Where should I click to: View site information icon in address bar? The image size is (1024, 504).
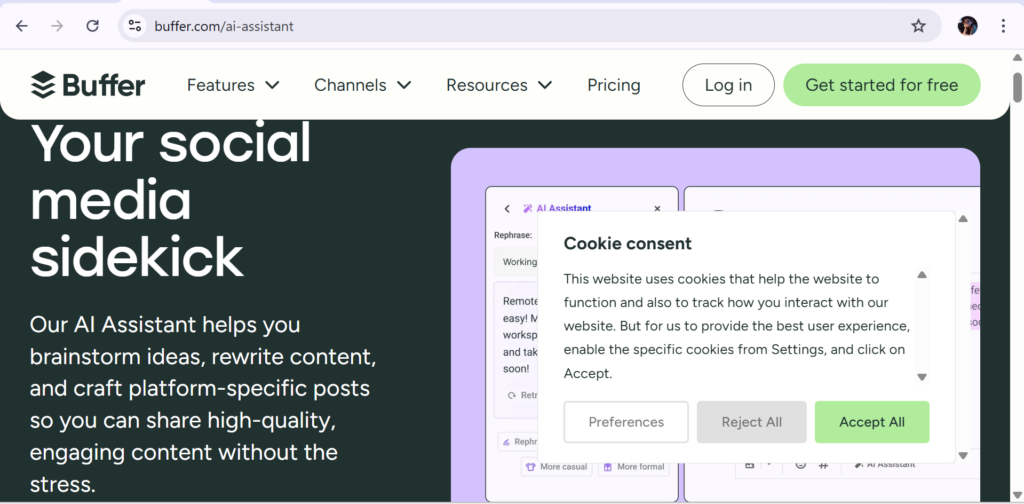tap(135, 26)
